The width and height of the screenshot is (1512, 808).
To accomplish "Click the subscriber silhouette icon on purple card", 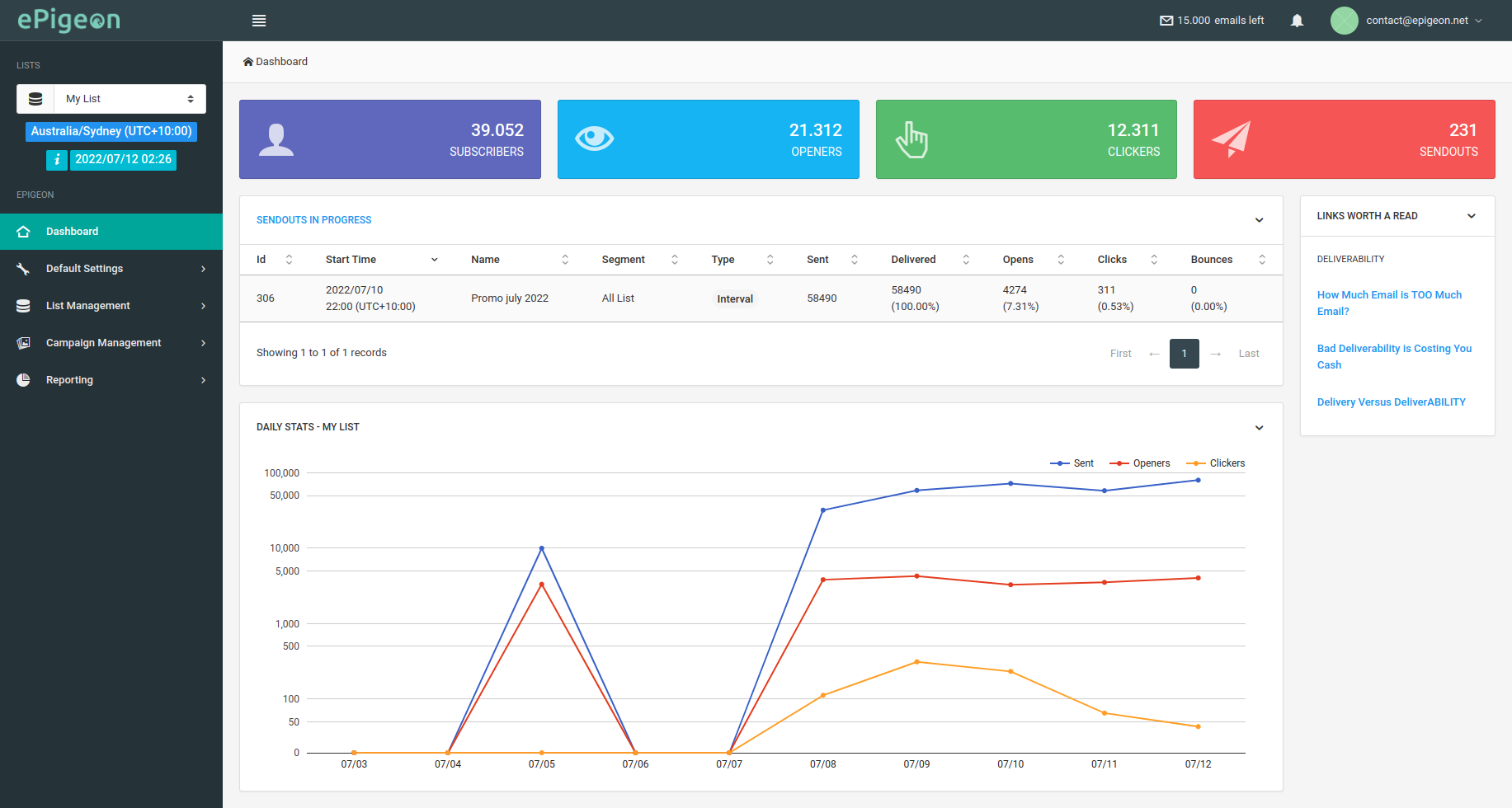I will [276, 139].
